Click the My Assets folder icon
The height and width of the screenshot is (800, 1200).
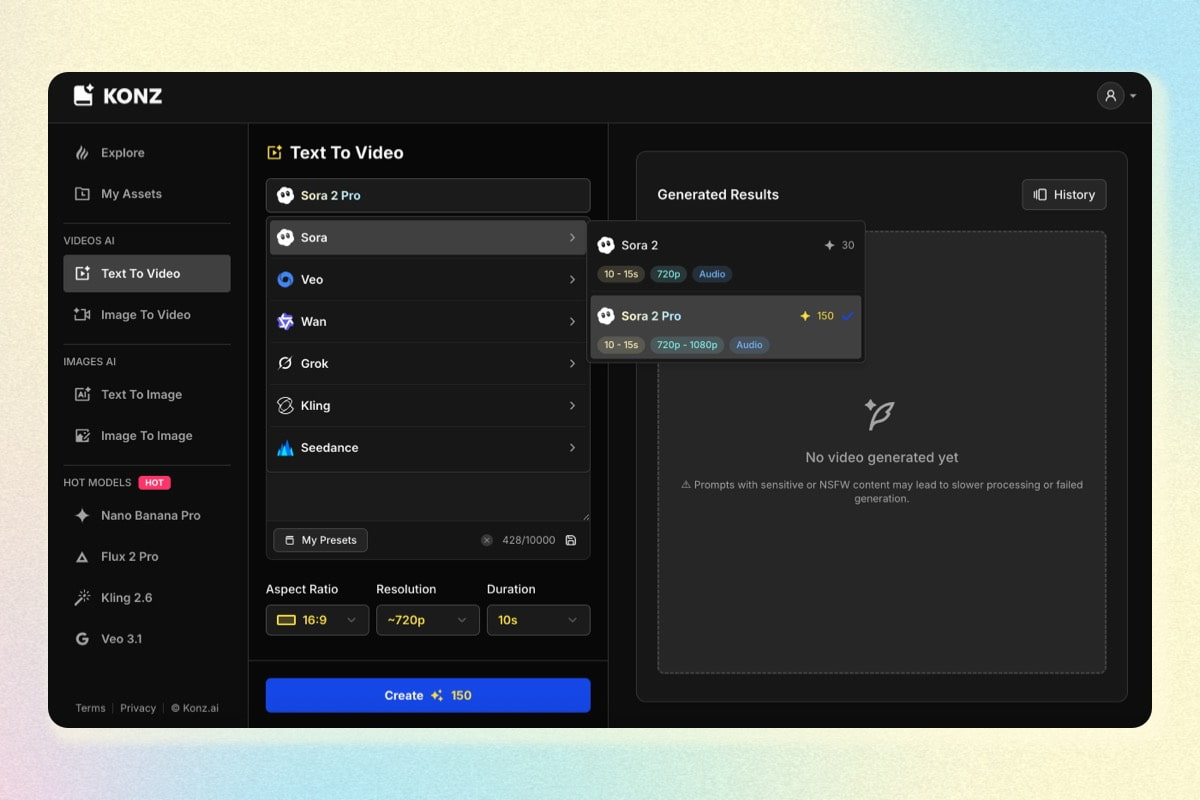82,194
